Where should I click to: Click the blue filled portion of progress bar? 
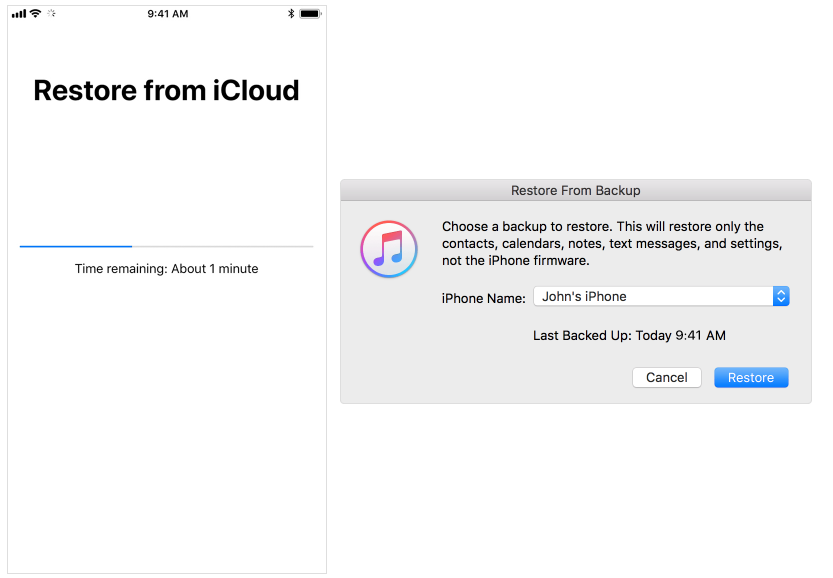[76, 246]
